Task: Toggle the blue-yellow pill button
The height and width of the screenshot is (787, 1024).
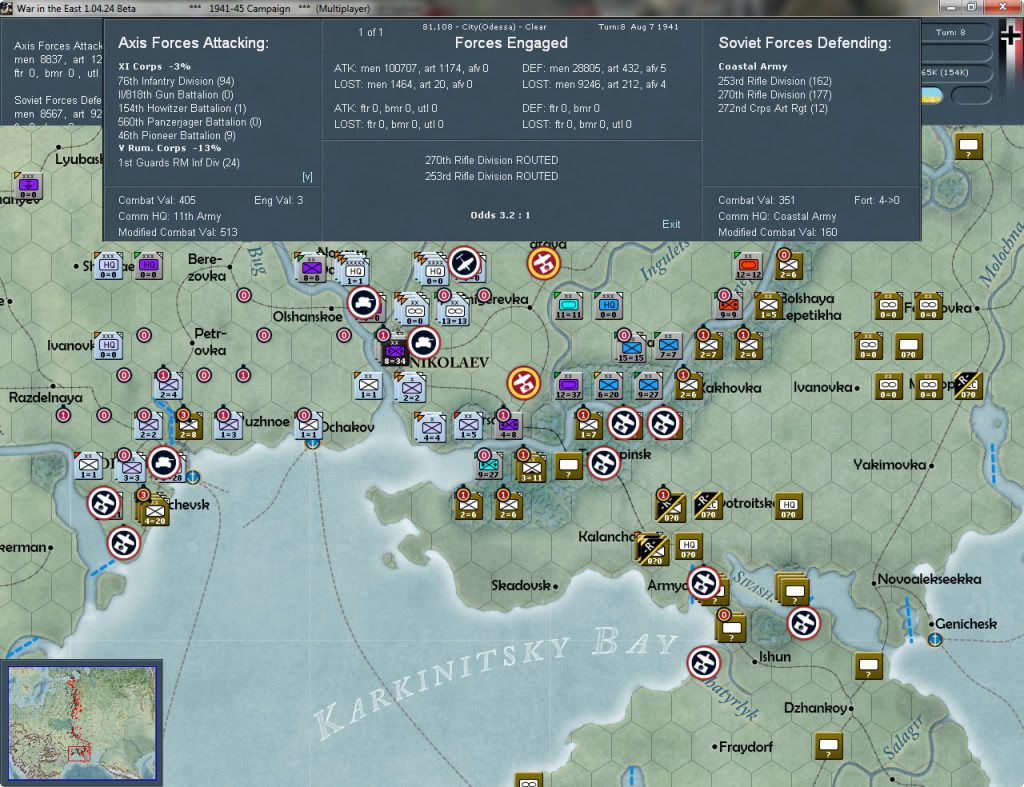Action: pyautogui.click(x=932, y=96)
